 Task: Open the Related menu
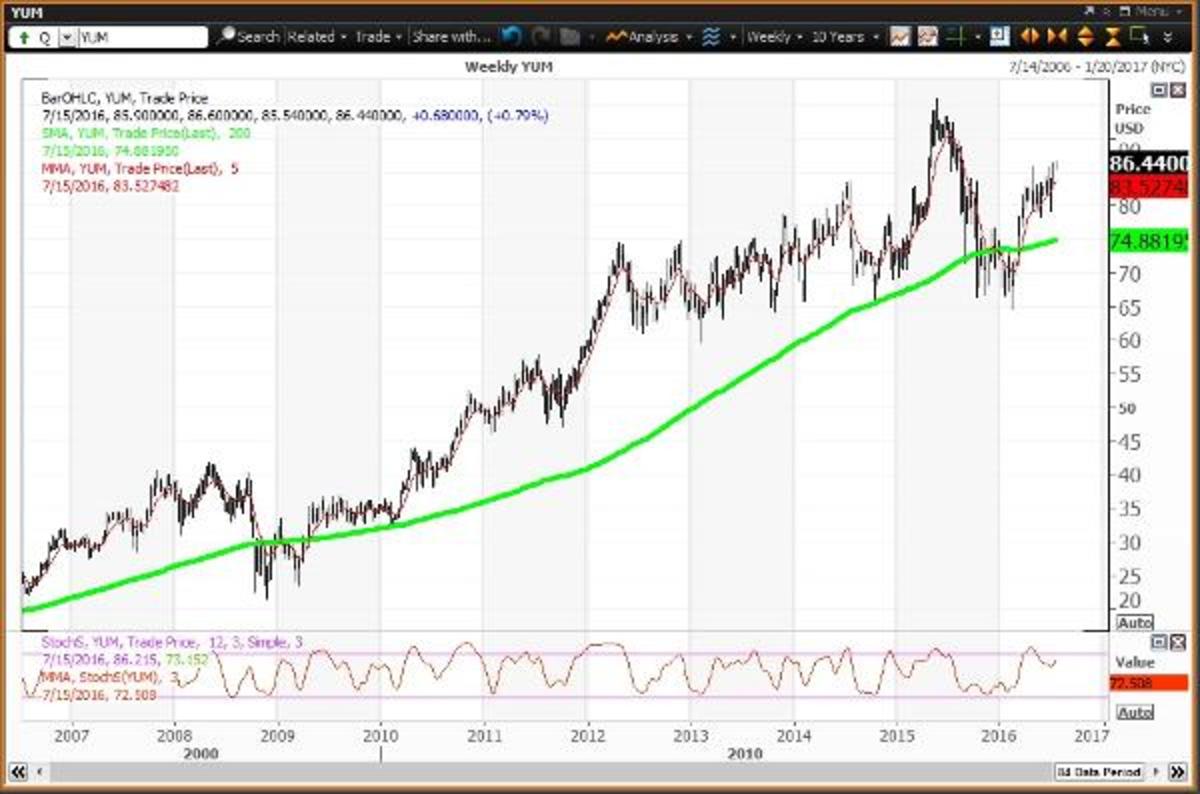pyautogui.click(x=314, y=35)
